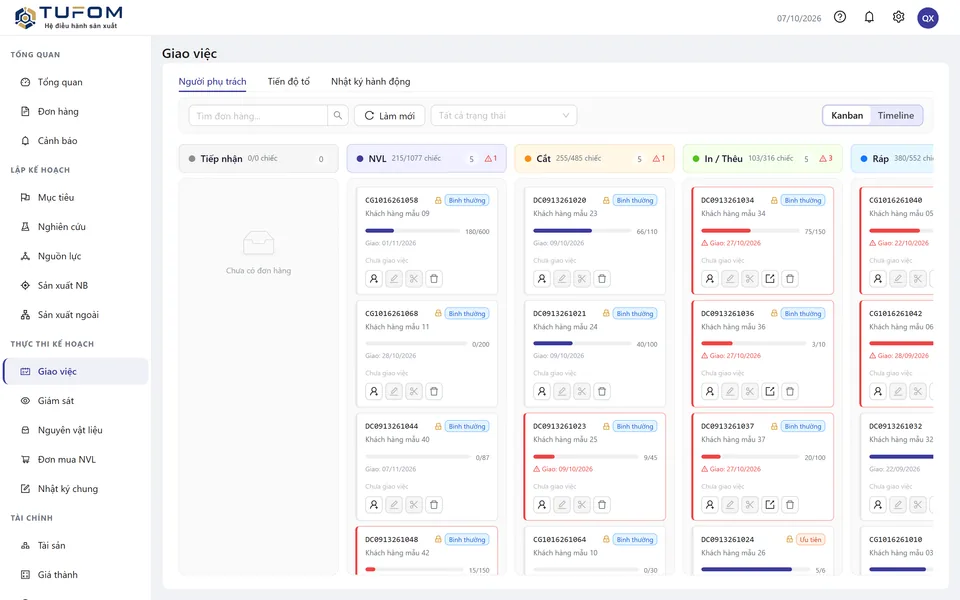960x600 pixels.
Task: Click the scissors icon on card DC0913261023
Action: pos(582,504)
